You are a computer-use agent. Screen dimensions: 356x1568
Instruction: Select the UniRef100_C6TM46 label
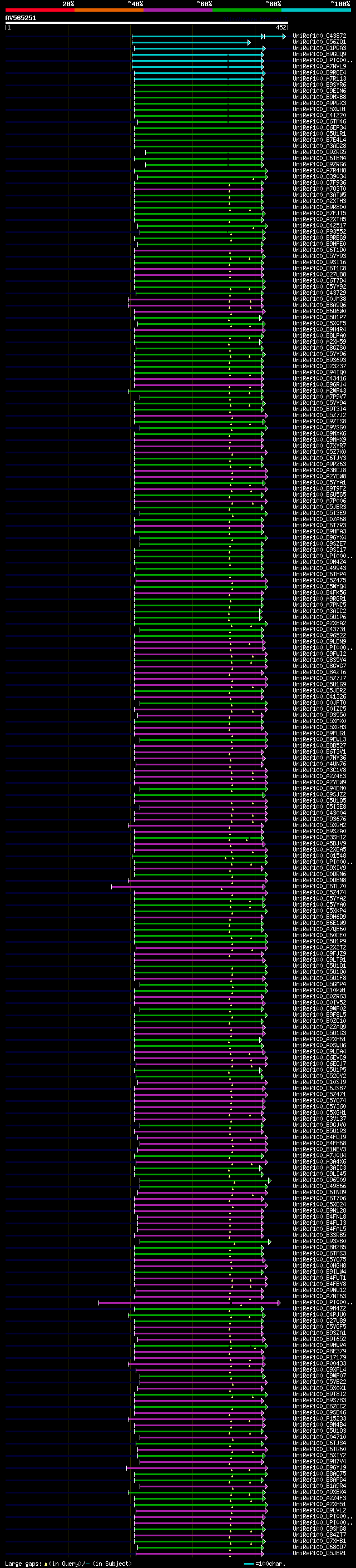(x=319, y=121)
